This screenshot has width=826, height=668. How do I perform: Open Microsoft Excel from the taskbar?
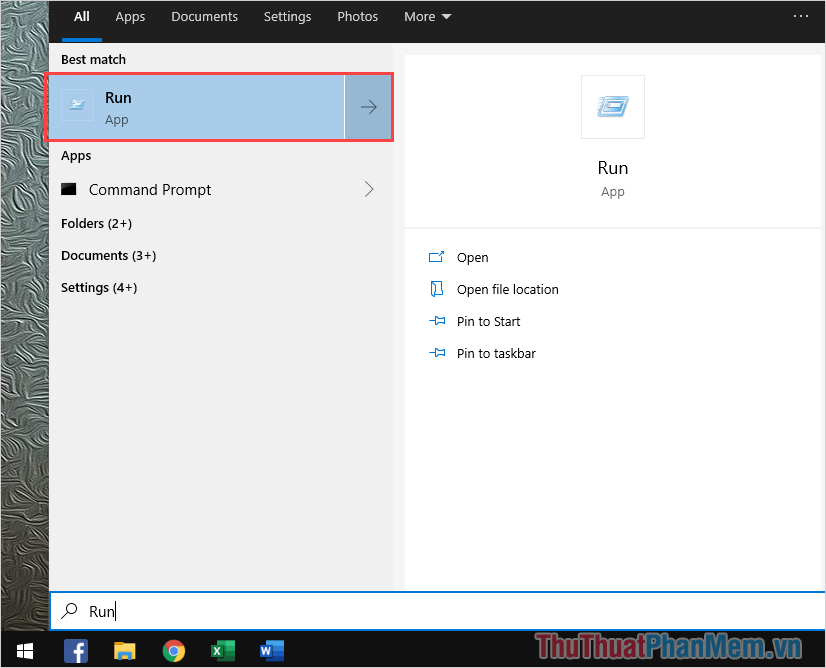pyautogui.click(x=222, y=651)
